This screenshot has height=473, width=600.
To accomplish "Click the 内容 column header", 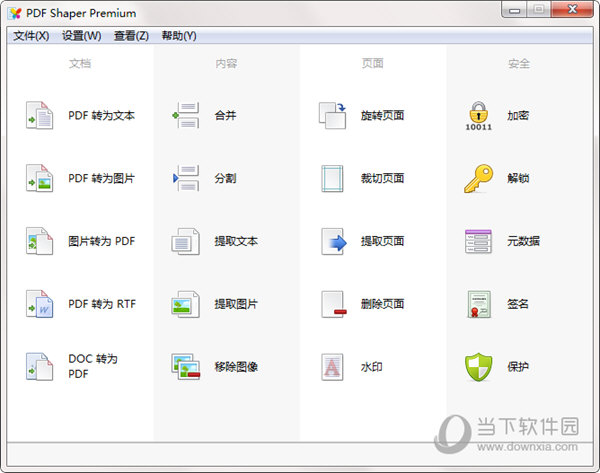I will point(226,63).
